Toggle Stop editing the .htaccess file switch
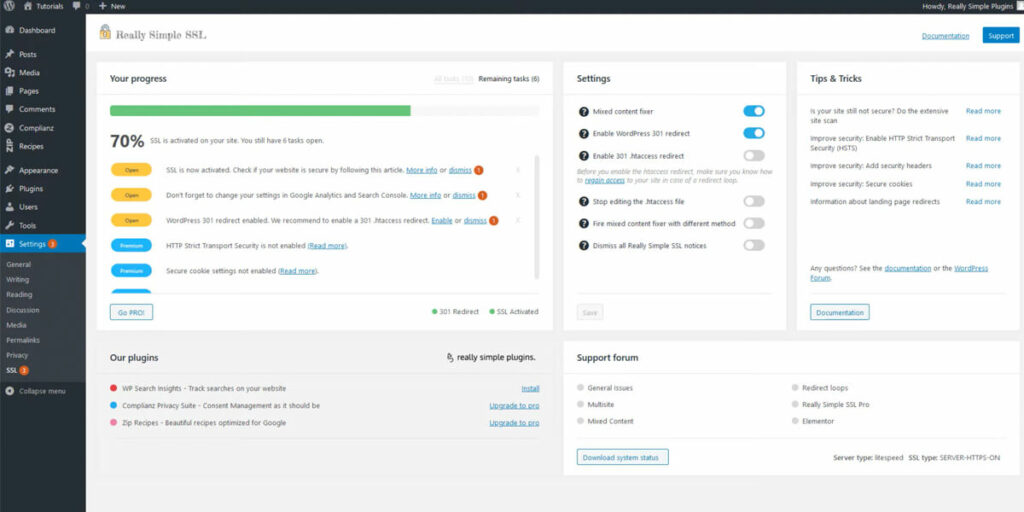 click(754, 201)
